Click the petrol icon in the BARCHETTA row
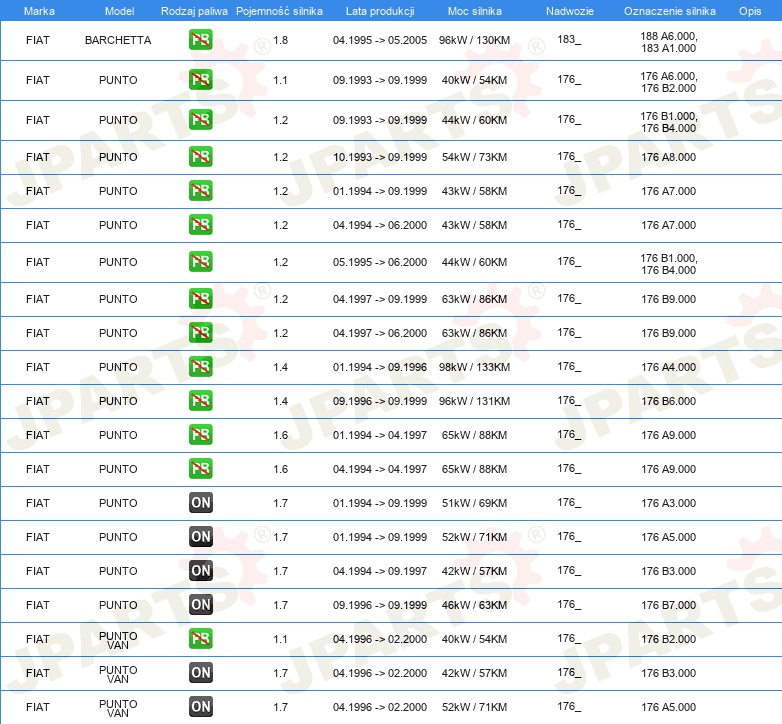Image resolution: width=782 pixels, height=724 pixels. 201,40
